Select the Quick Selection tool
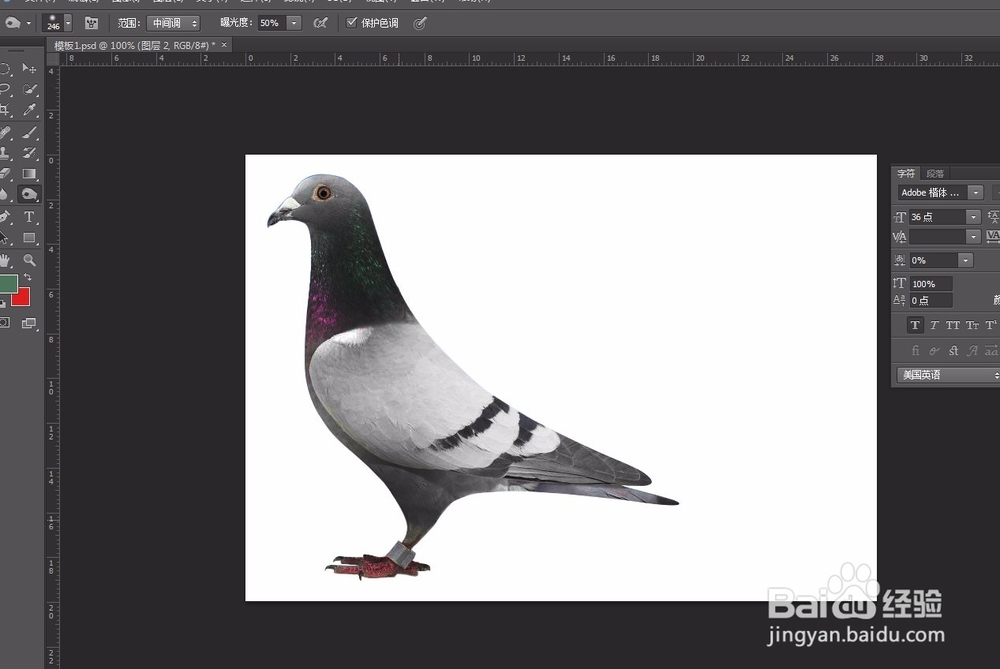Screen dimensions: 1000x669 click(29, 89)
